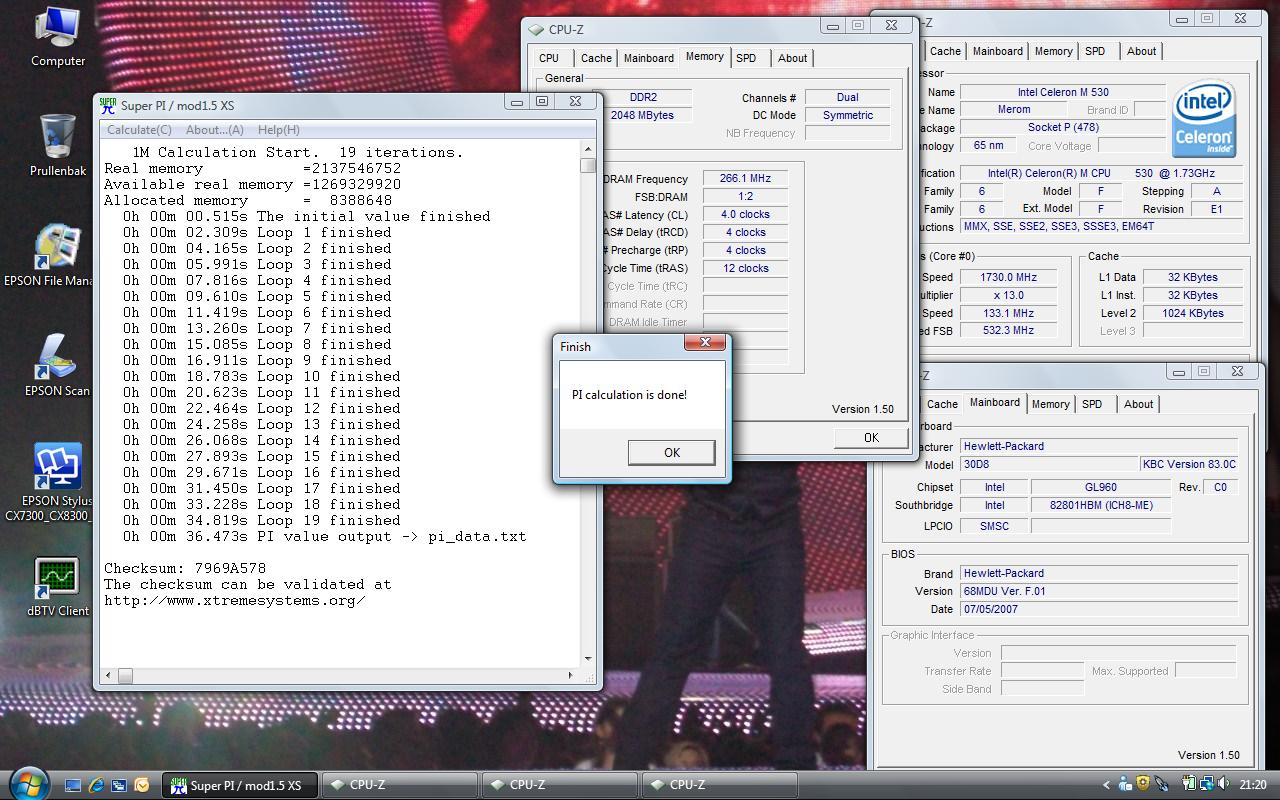Open the yellow security shield tray icon
Screen dimensions: 1280x800
(x=1144, y=785)
